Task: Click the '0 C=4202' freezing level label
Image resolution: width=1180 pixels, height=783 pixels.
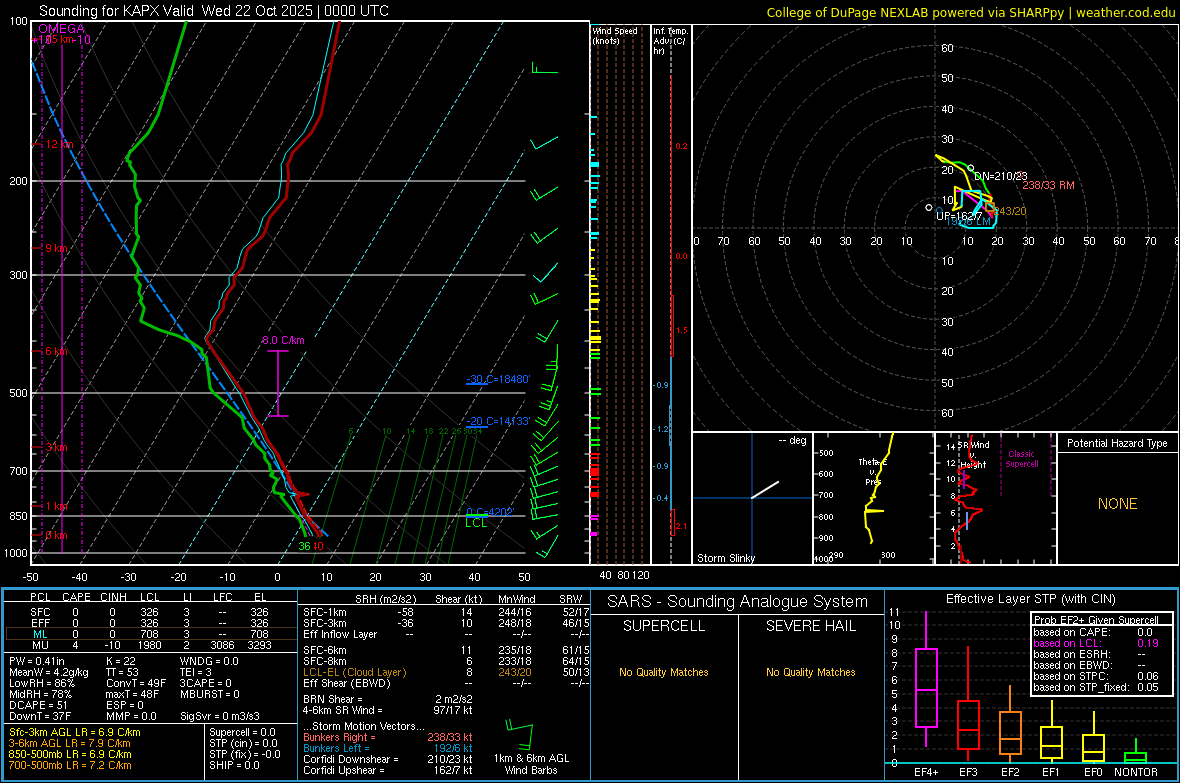Action: click(490, 512)
